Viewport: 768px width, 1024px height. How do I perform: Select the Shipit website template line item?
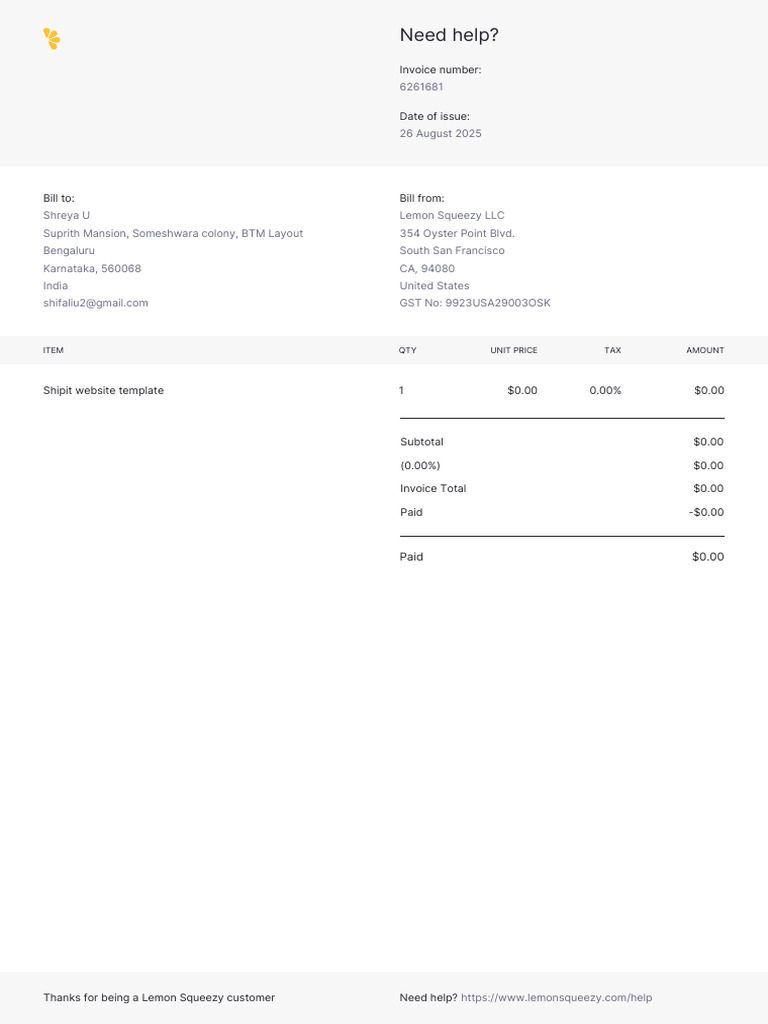pos(103,391)
